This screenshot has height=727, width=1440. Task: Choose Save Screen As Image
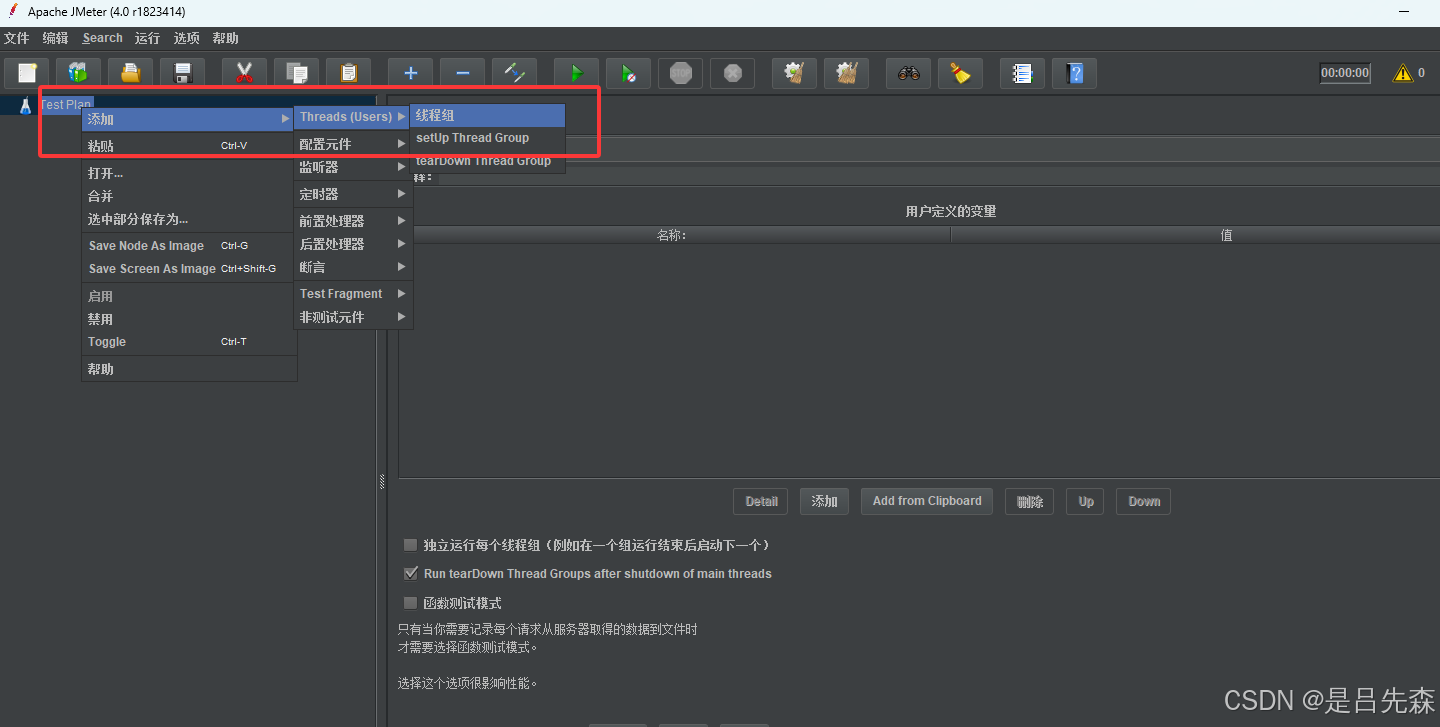pyautogui.click(x=189, y=269)
